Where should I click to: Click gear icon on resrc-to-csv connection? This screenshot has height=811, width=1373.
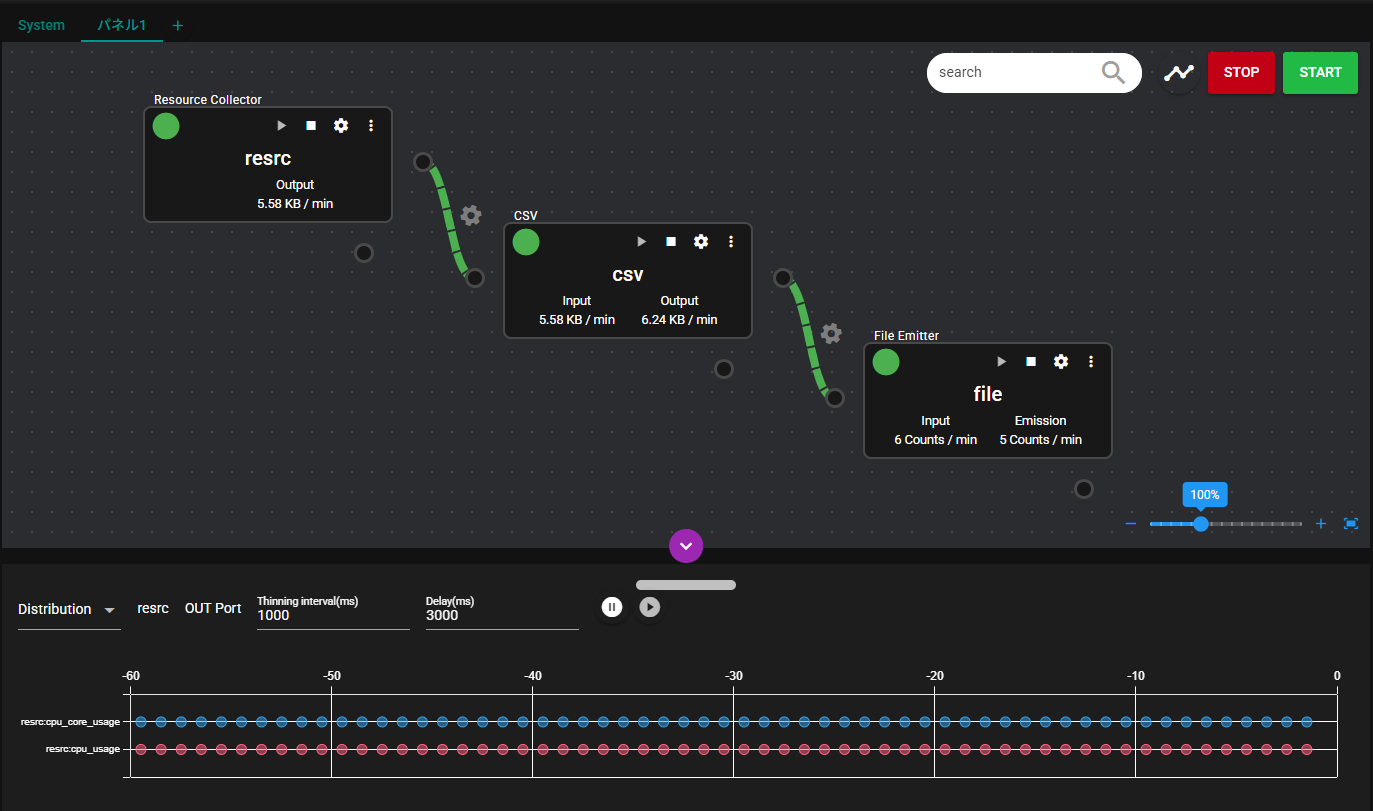tap(471, 215)
